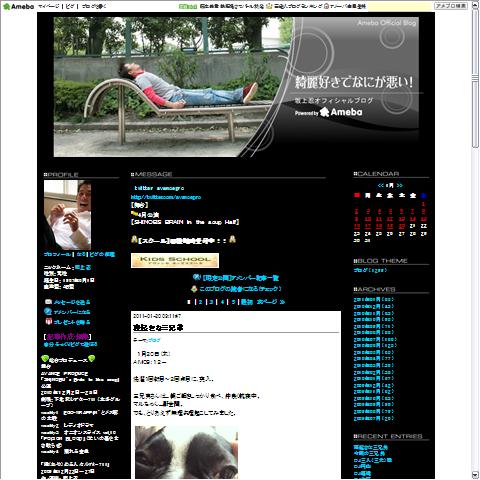Click the red gift present icon
Viewport: 480px width, 480px height.
click(49, 322)
